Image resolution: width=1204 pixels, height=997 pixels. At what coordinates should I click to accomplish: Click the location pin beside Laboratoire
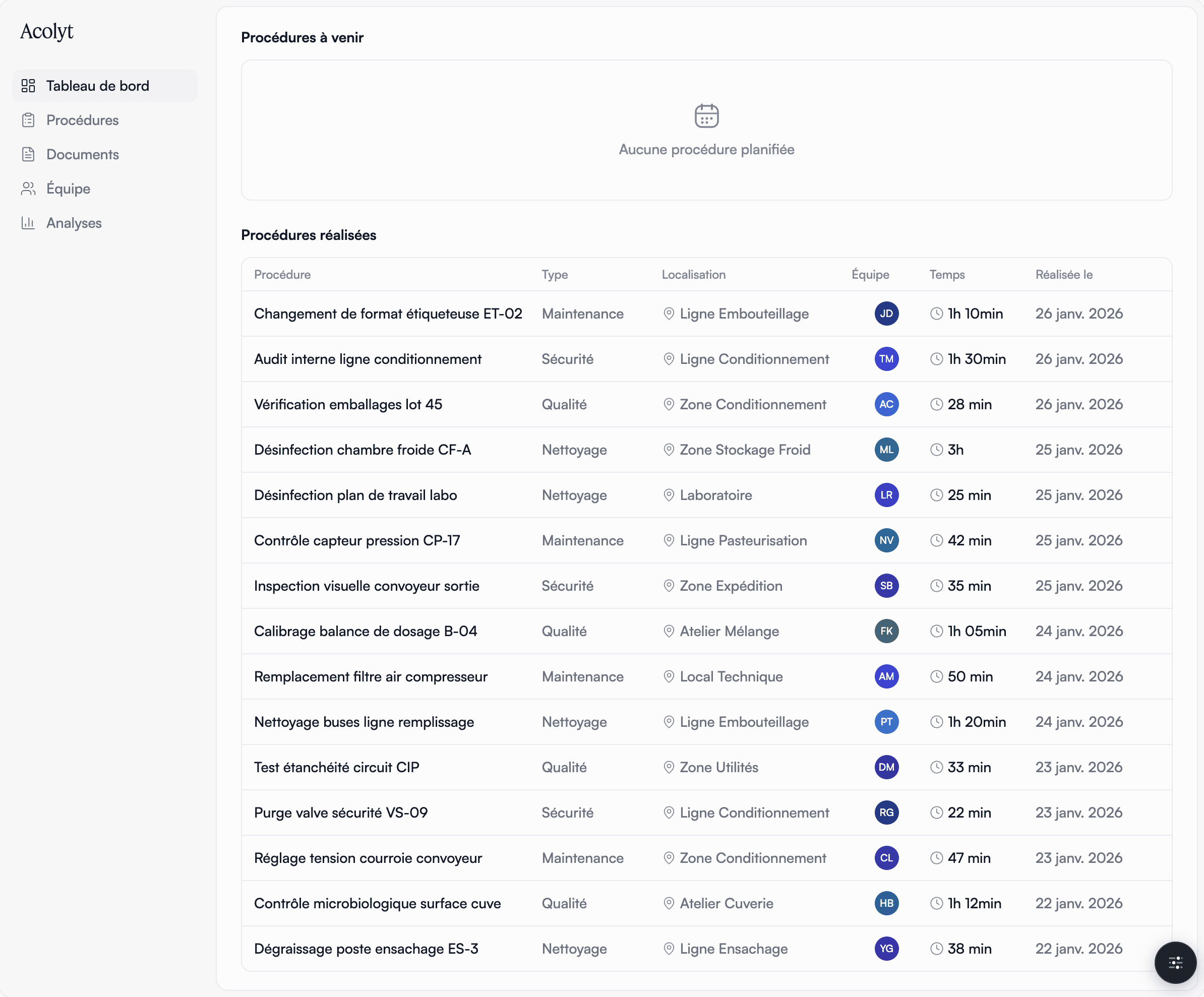point(669,495)
